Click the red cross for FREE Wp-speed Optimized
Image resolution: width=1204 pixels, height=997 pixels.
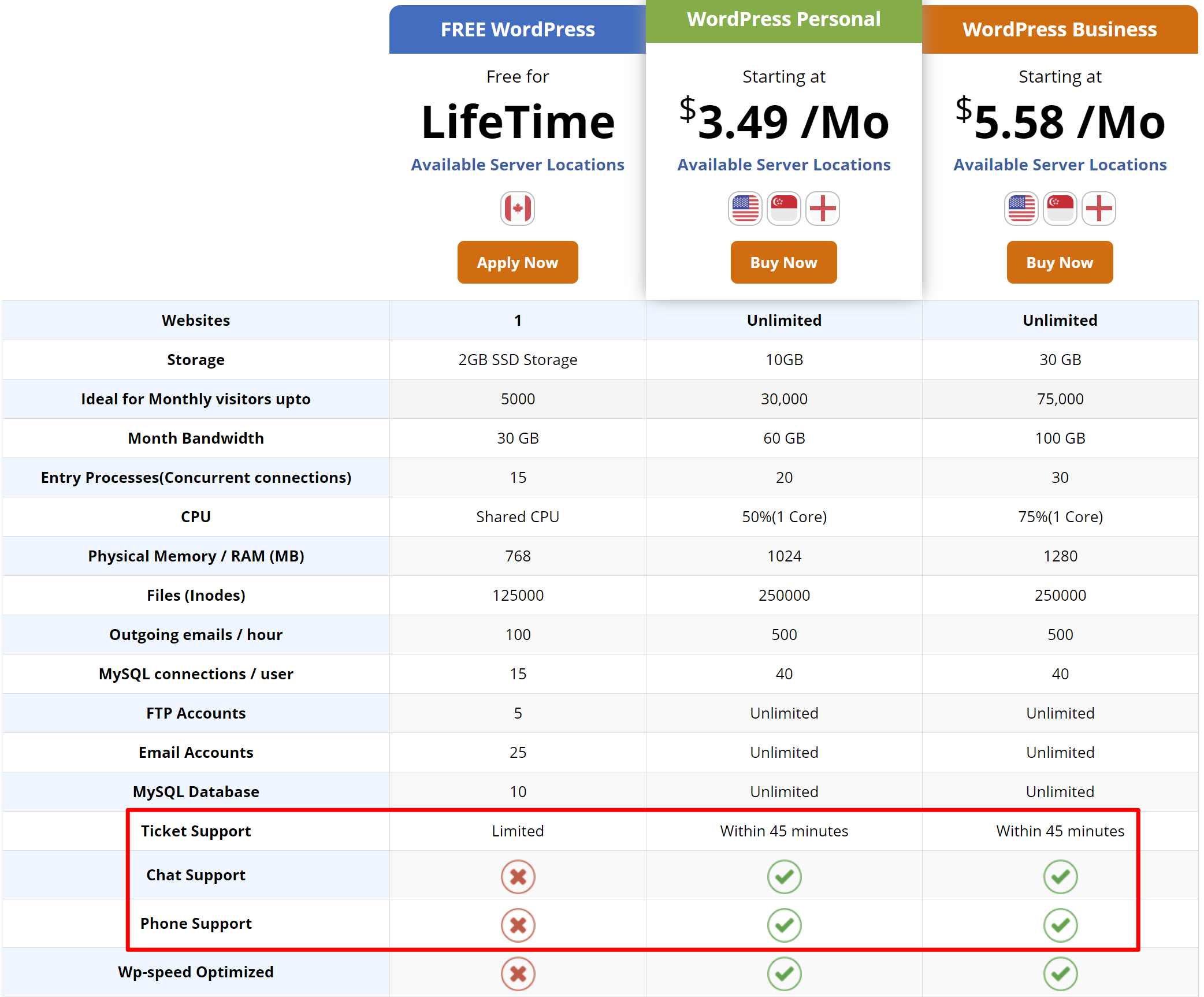518,974
